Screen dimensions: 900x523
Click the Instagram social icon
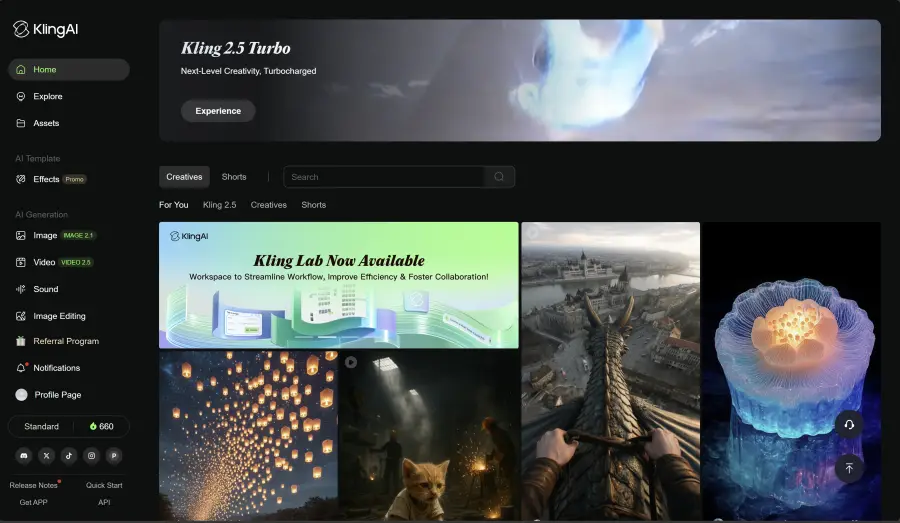(92, 455)
